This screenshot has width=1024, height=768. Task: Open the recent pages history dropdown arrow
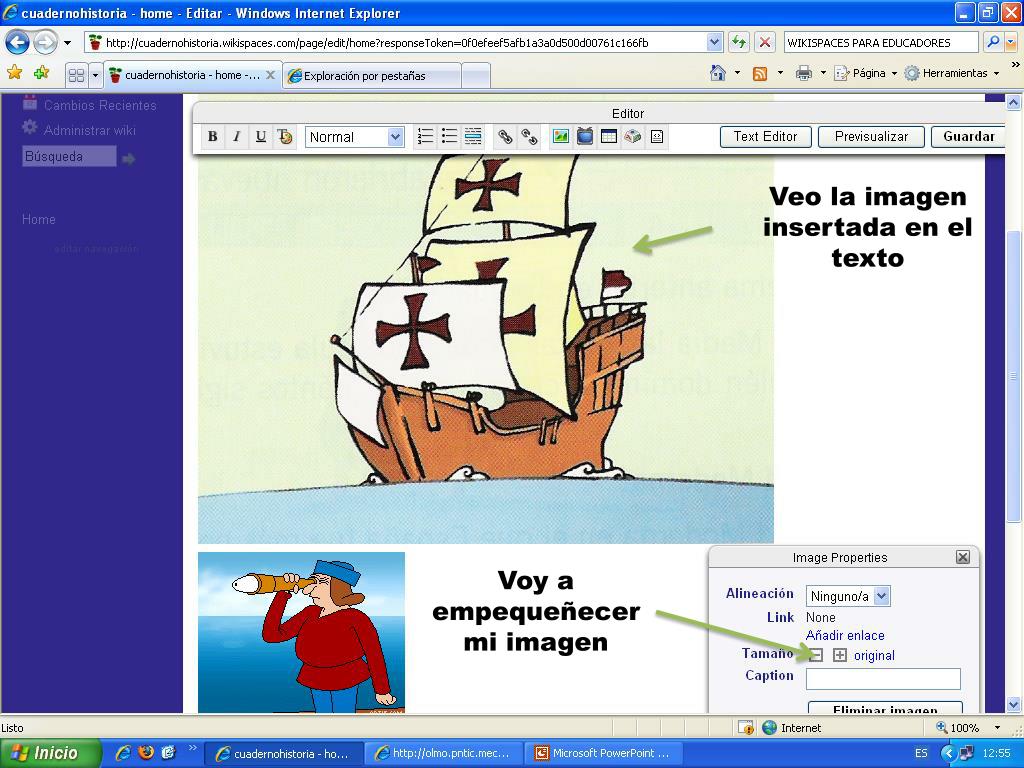pyautogui.click(x=67, y=43)
